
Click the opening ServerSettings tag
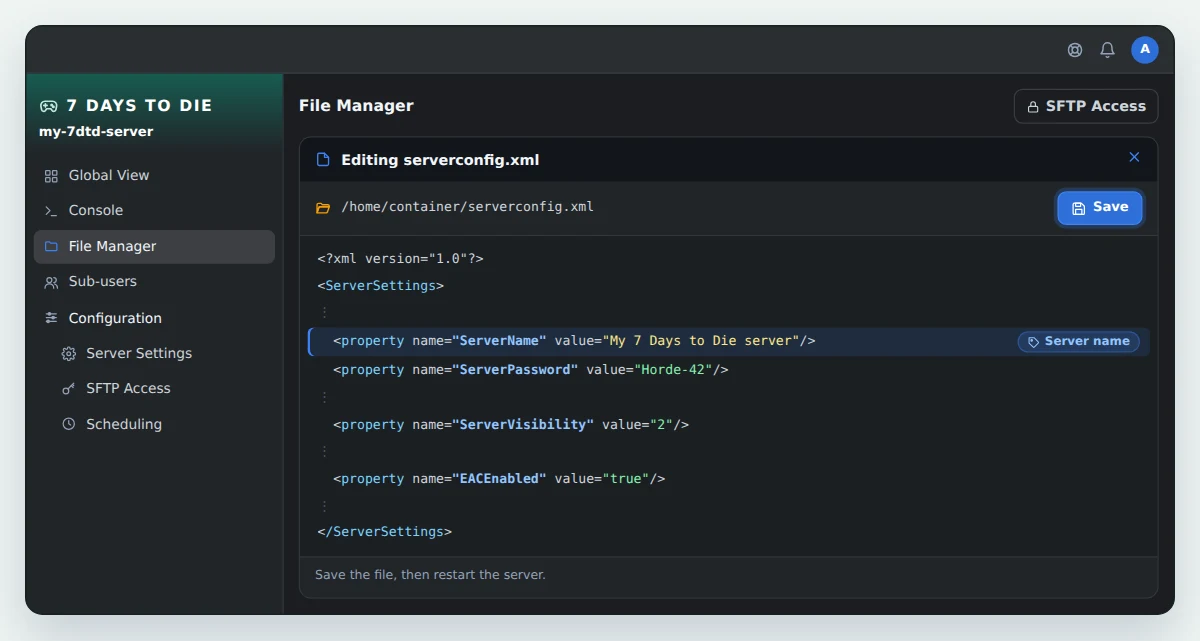tap(381, 286)
